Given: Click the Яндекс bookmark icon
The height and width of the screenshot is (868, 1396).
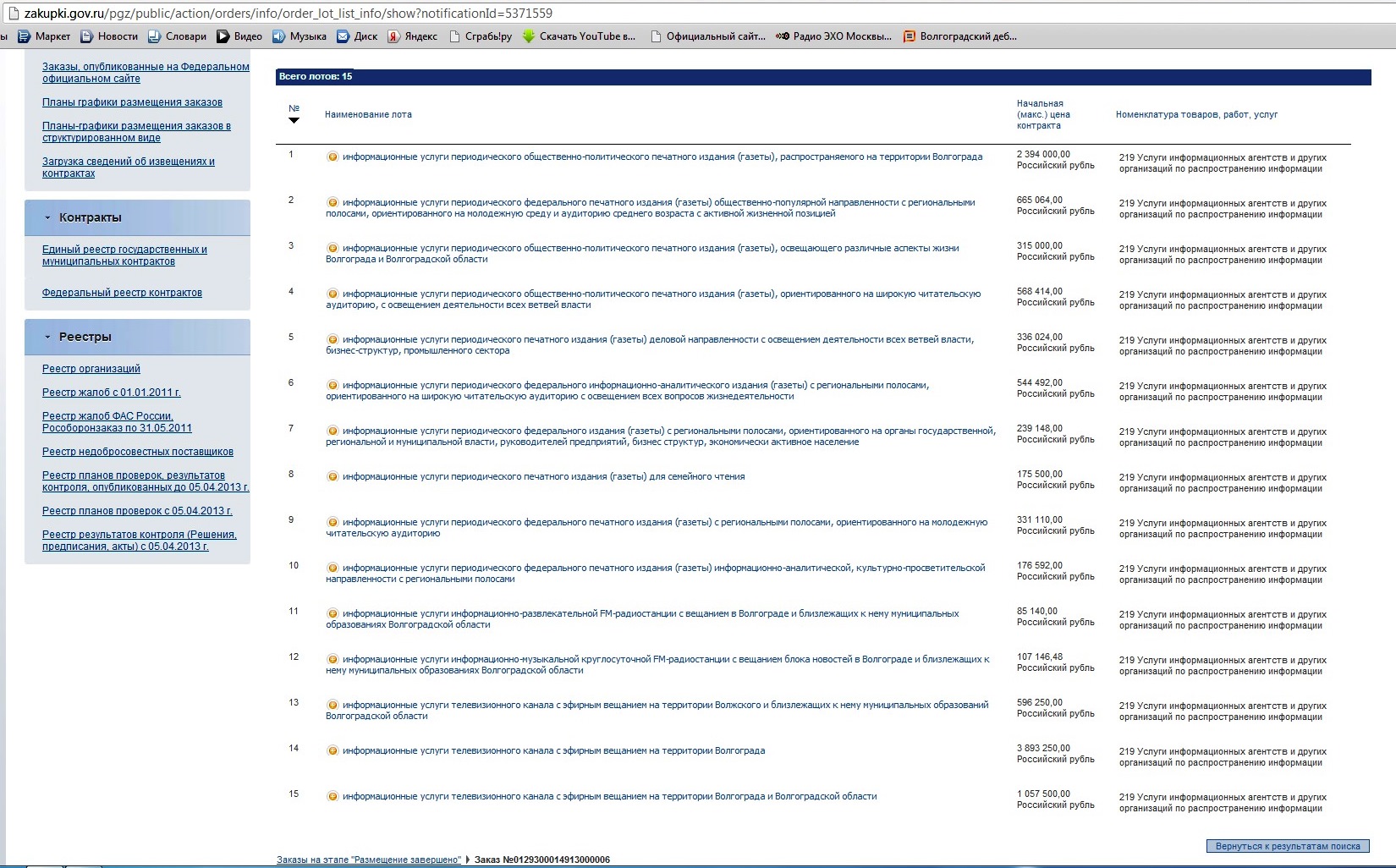Looking at the screenshot, I should tap(393, 36).
